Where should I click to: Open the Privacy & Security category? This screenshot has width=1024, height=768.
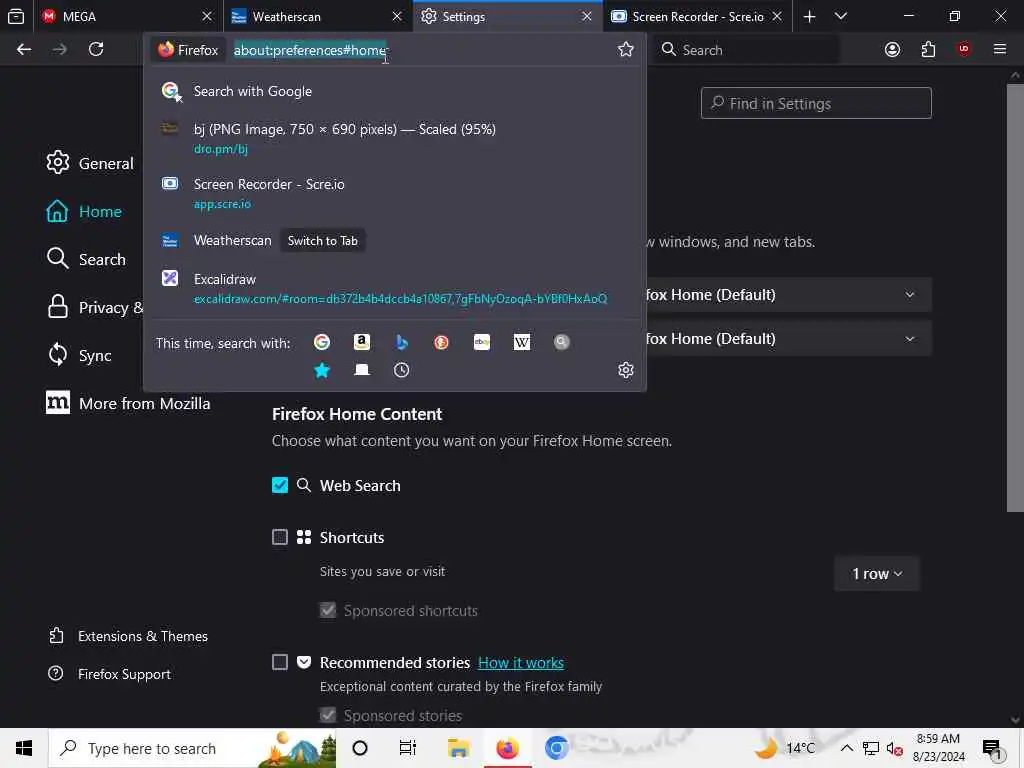[95, 307]
